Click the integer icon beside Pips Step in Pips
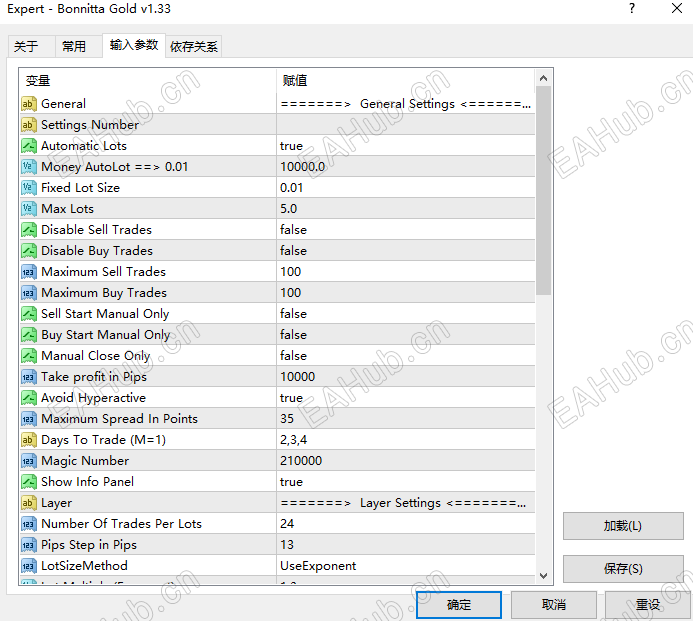The height and width of the screenshot is (621, 693). coord(29,545)
